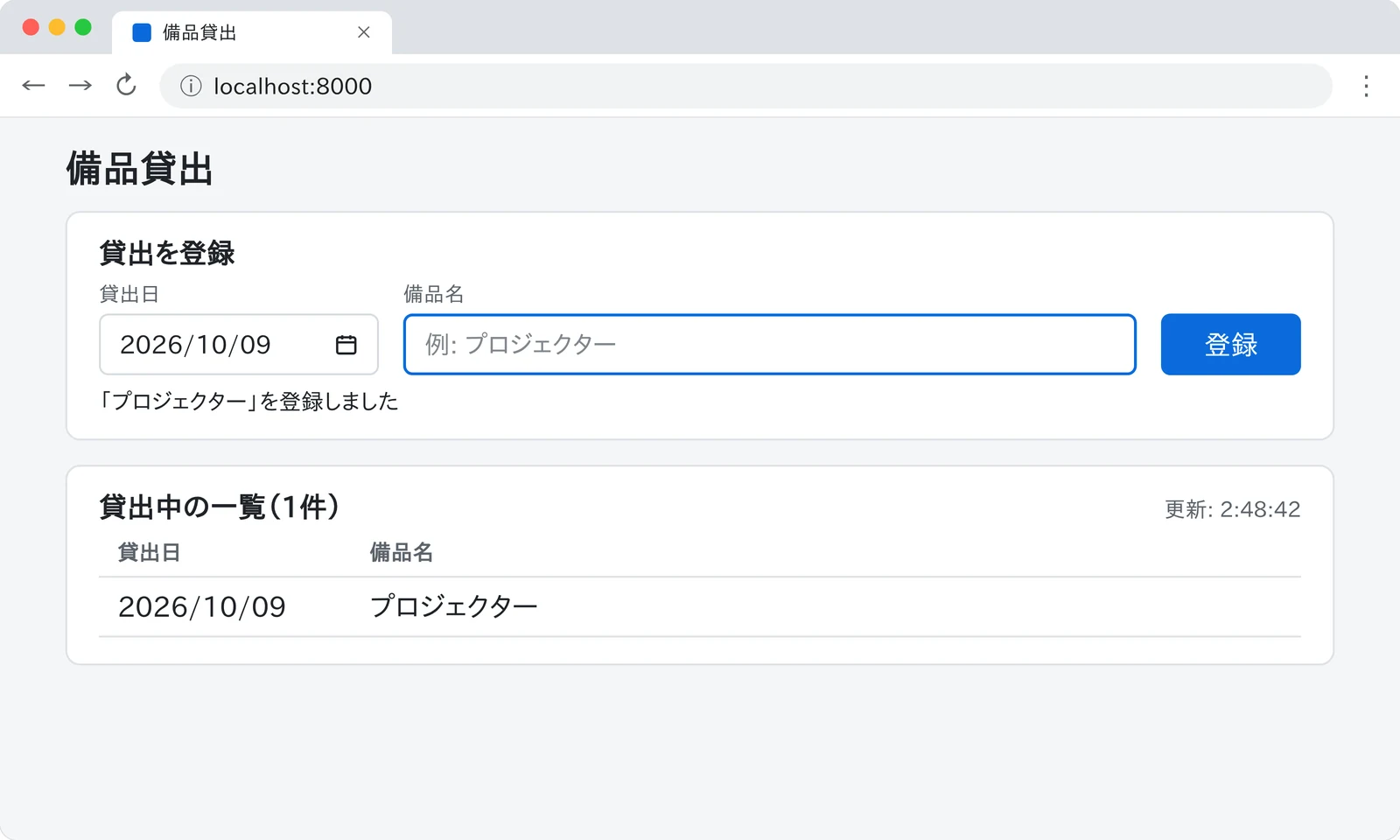This screenshot has width=1400, height=840.
Task: Open the calendar picker in 貸出日 field
Action: pyautogui.click(x=346, y=345)
